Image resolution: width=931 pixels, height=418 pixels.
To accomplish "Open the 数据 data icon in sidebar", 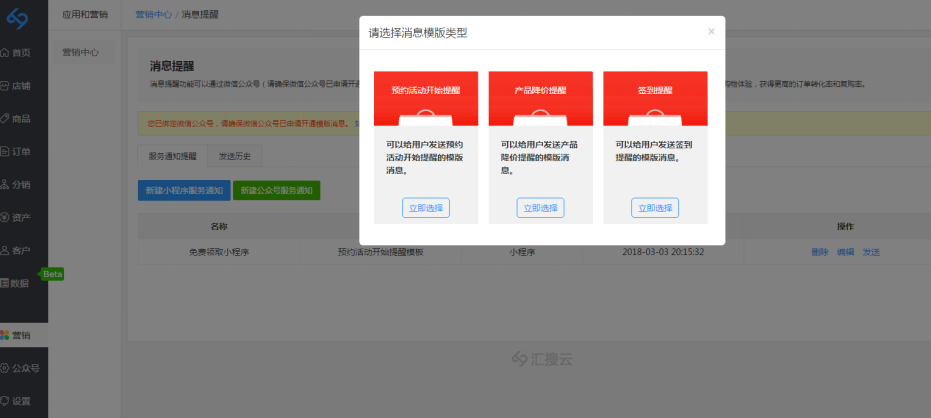I will point(5,283).
